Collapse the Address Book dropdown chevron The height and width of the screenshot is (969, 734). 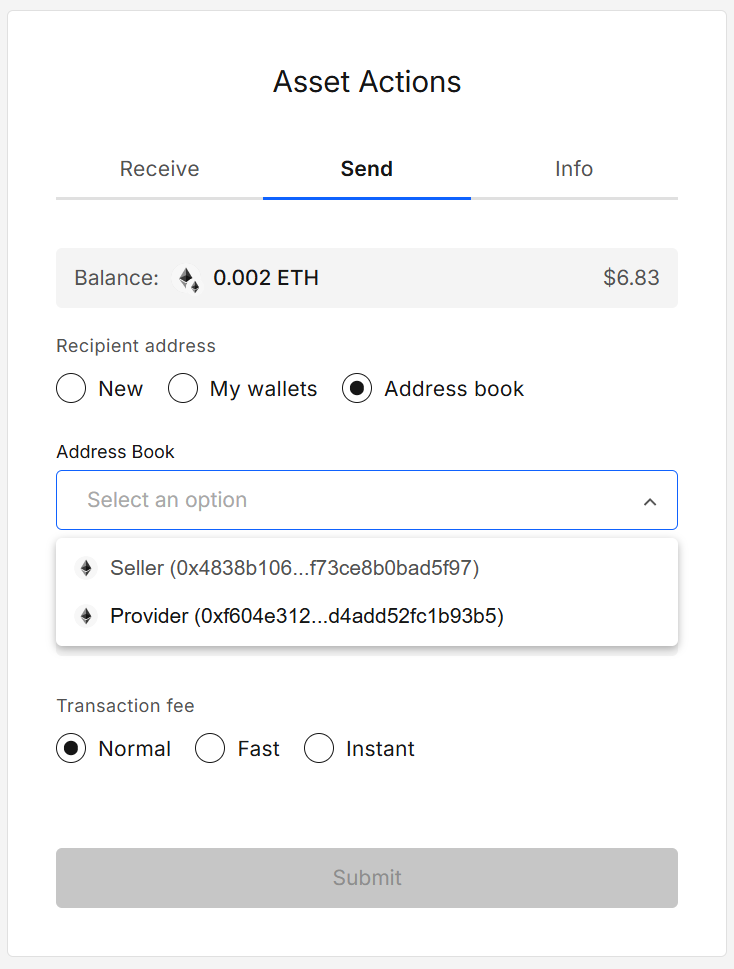pos(650,500)
